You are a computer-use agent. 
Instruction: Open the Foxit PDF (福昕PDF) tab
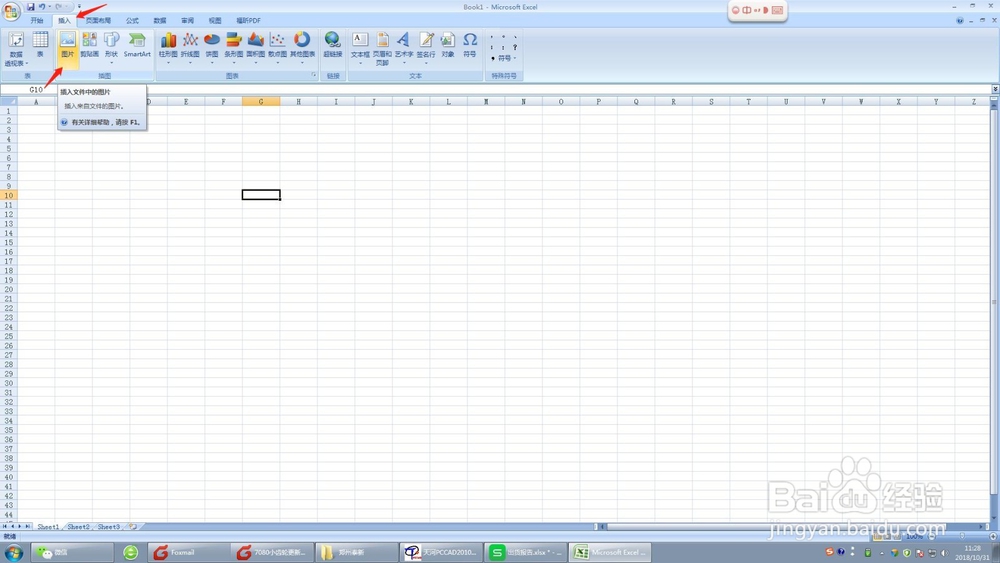point(248,20)
